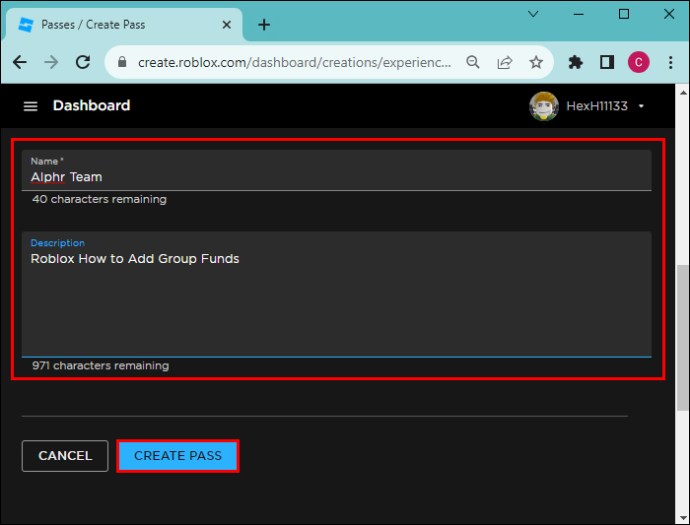Click the address bar URL
This screenshot has width=690, height=525.
pyautogui.click(x=294, y=62)
